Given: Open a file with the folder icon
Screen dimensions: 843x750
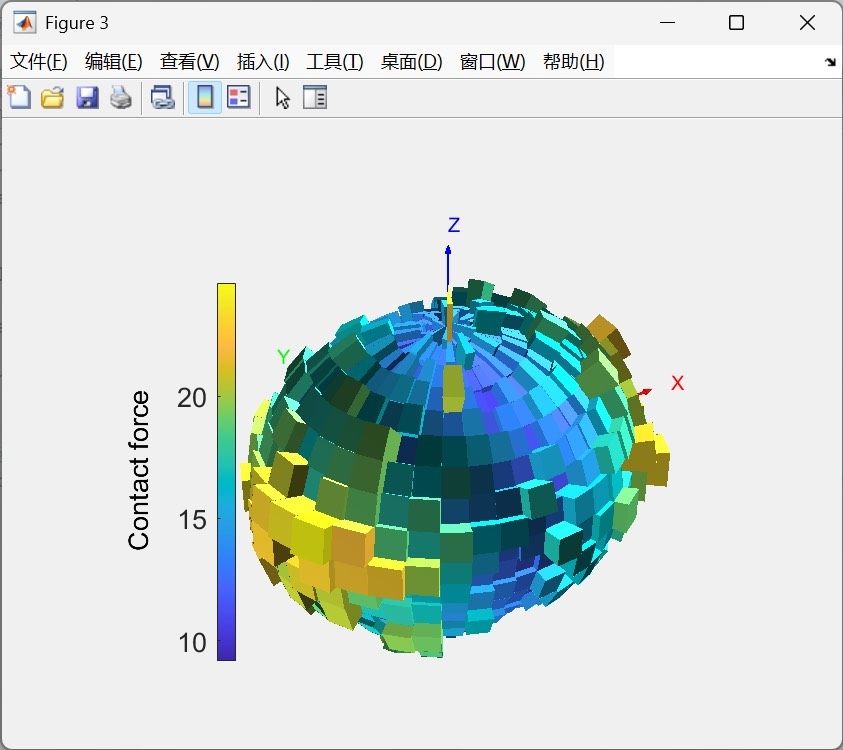Looking at the screenshot, I should [52, 98].
